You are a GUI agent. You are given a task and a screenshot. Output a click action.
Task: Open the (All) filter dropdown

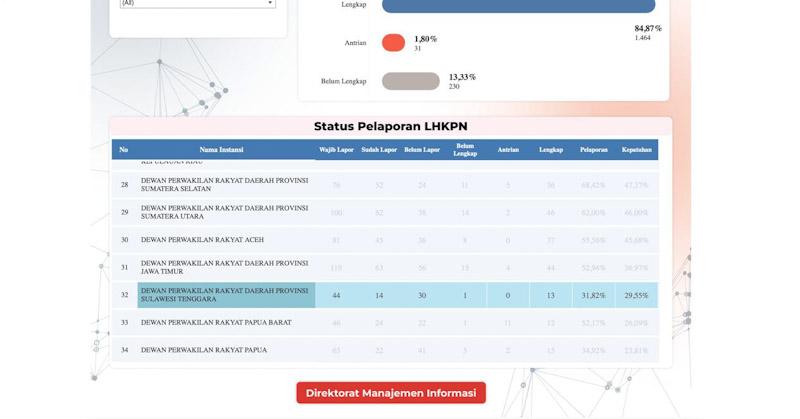point(196,4)
